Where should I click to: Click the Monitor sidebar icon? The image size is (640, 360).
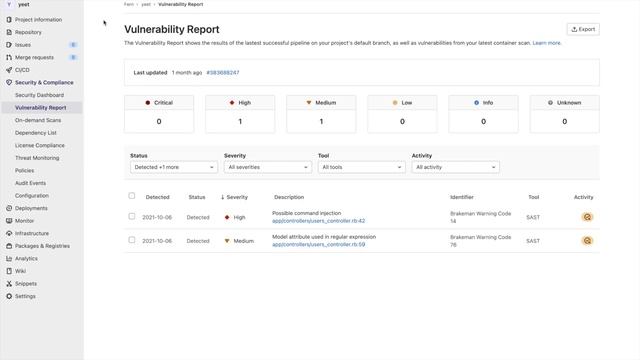pos(9,221)
